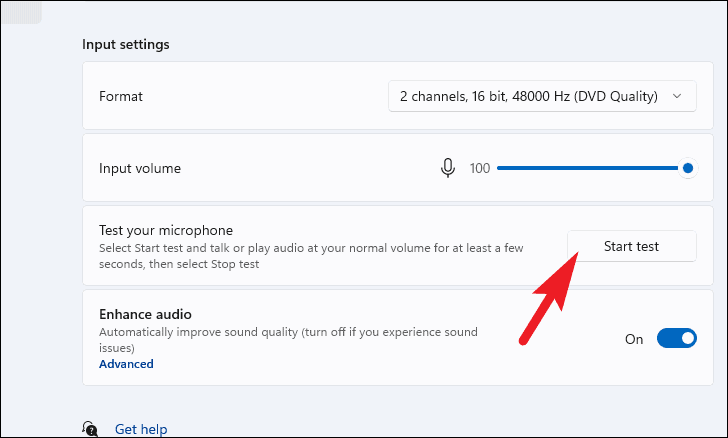Click the 'Select Start test and talk' description
The image size is (728, 438).
[x=311, y=256]
